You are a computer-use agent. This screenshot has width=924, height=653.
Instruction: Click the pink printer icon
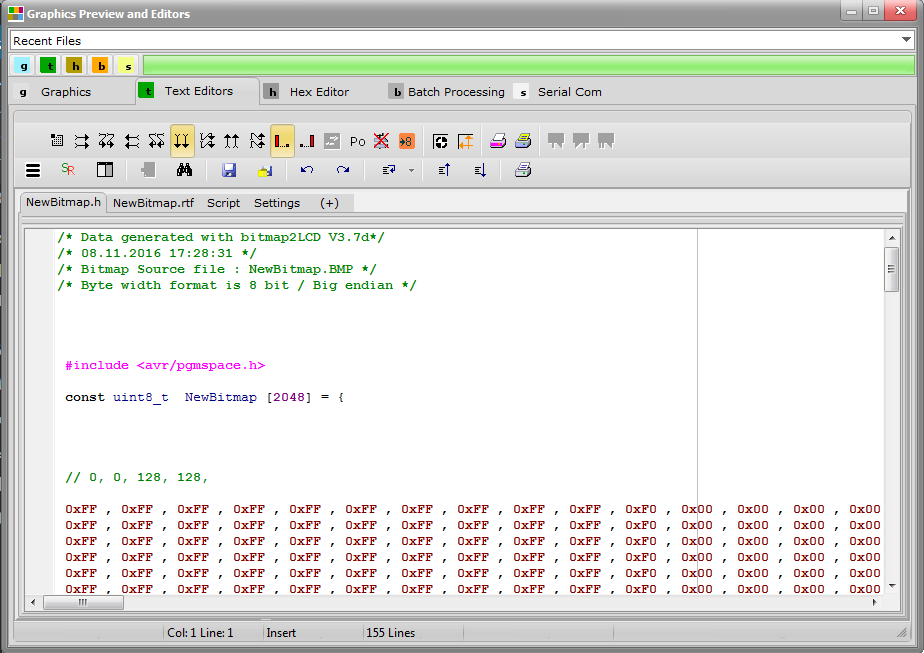(x=498, y=141)
